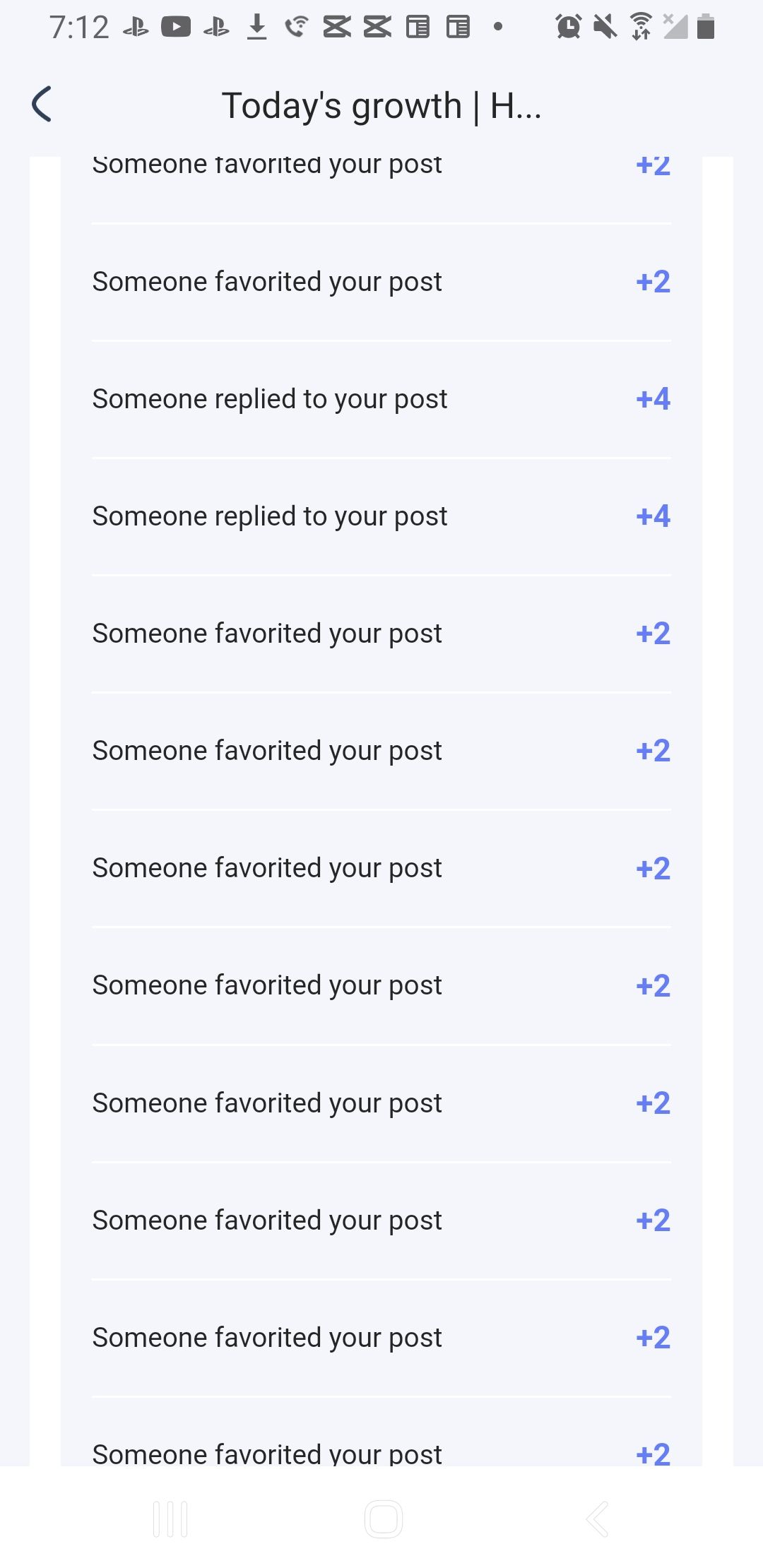Tap the +4 points on second replied entry
763x1568 pixels.
[x=653, y=516]
